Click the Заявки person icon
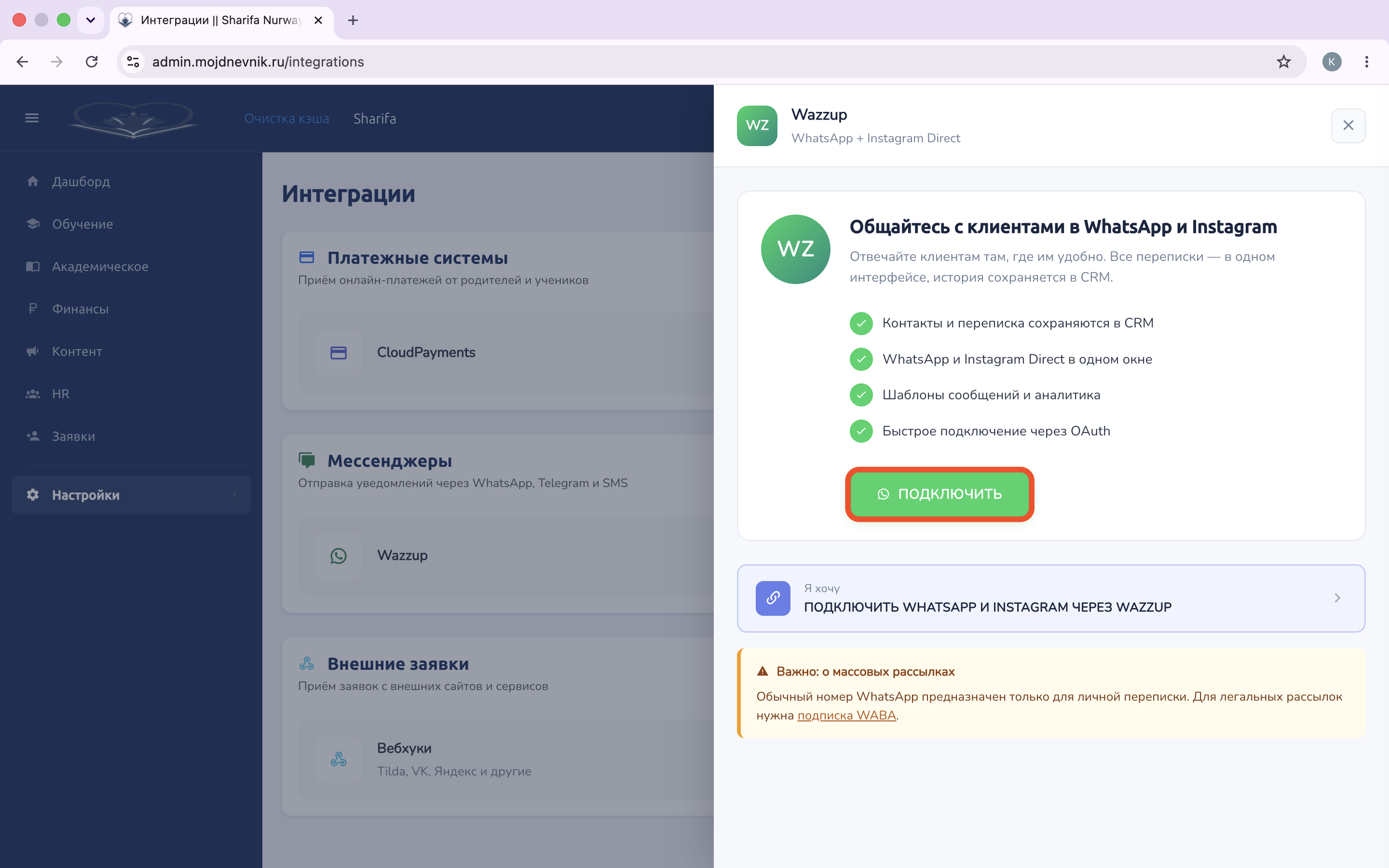The image size is (1389, 868). click(x=33, y=436)
